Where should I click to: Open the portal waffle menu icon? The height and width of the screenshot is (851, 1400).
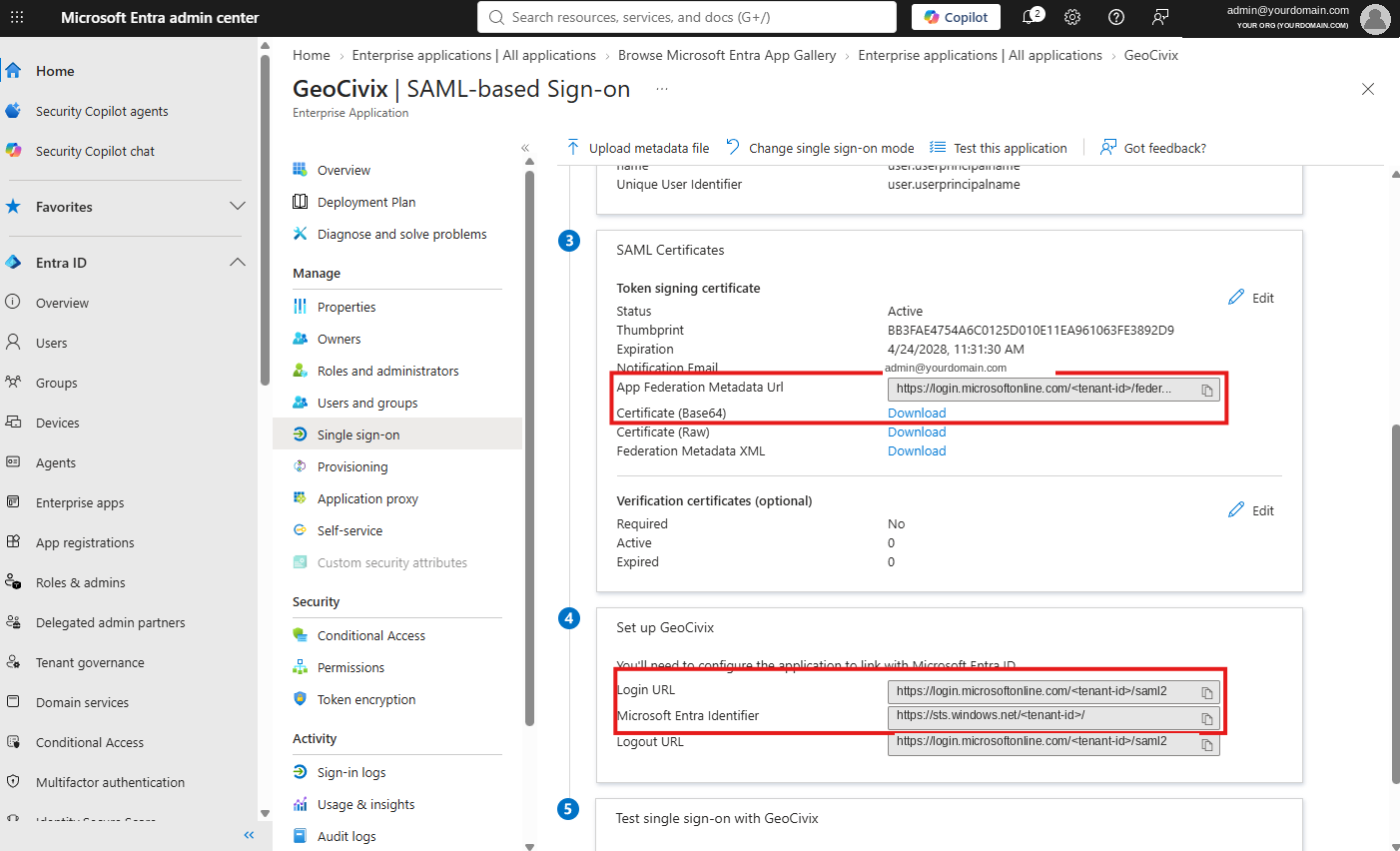pos(17,17)
